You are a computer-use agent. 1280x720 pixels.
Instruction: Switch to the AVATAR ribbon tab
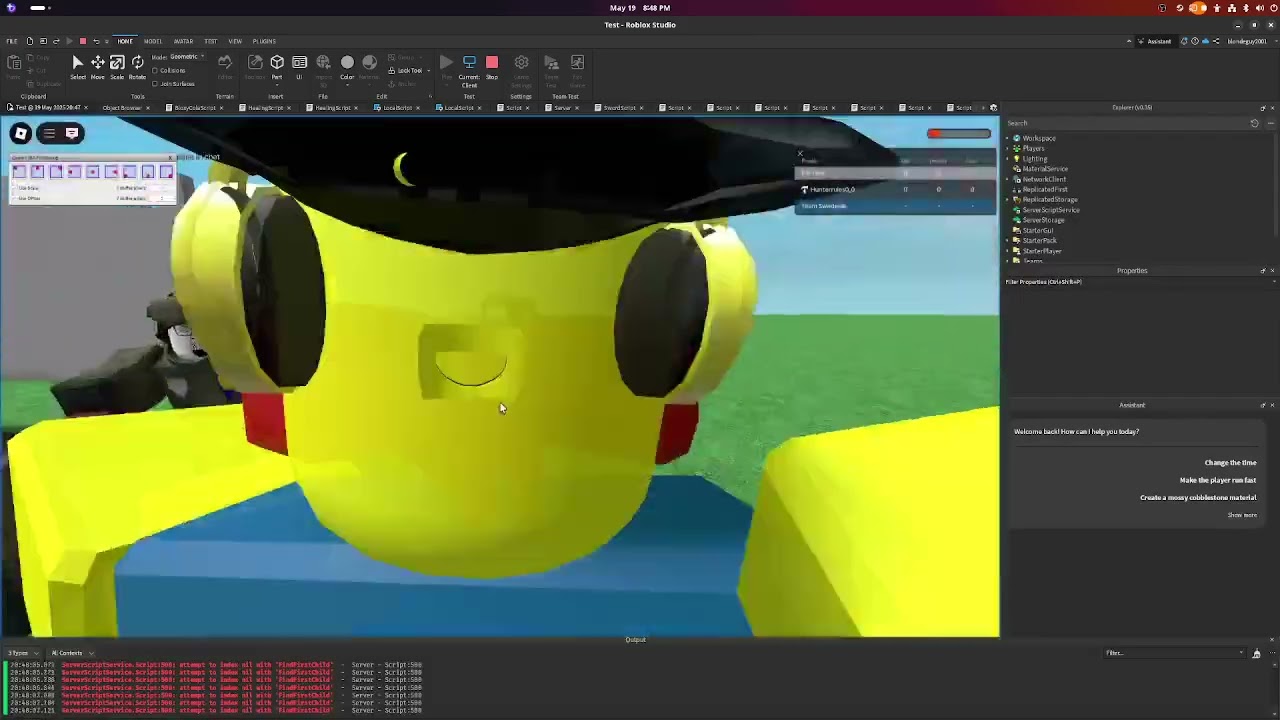[183, 41]
